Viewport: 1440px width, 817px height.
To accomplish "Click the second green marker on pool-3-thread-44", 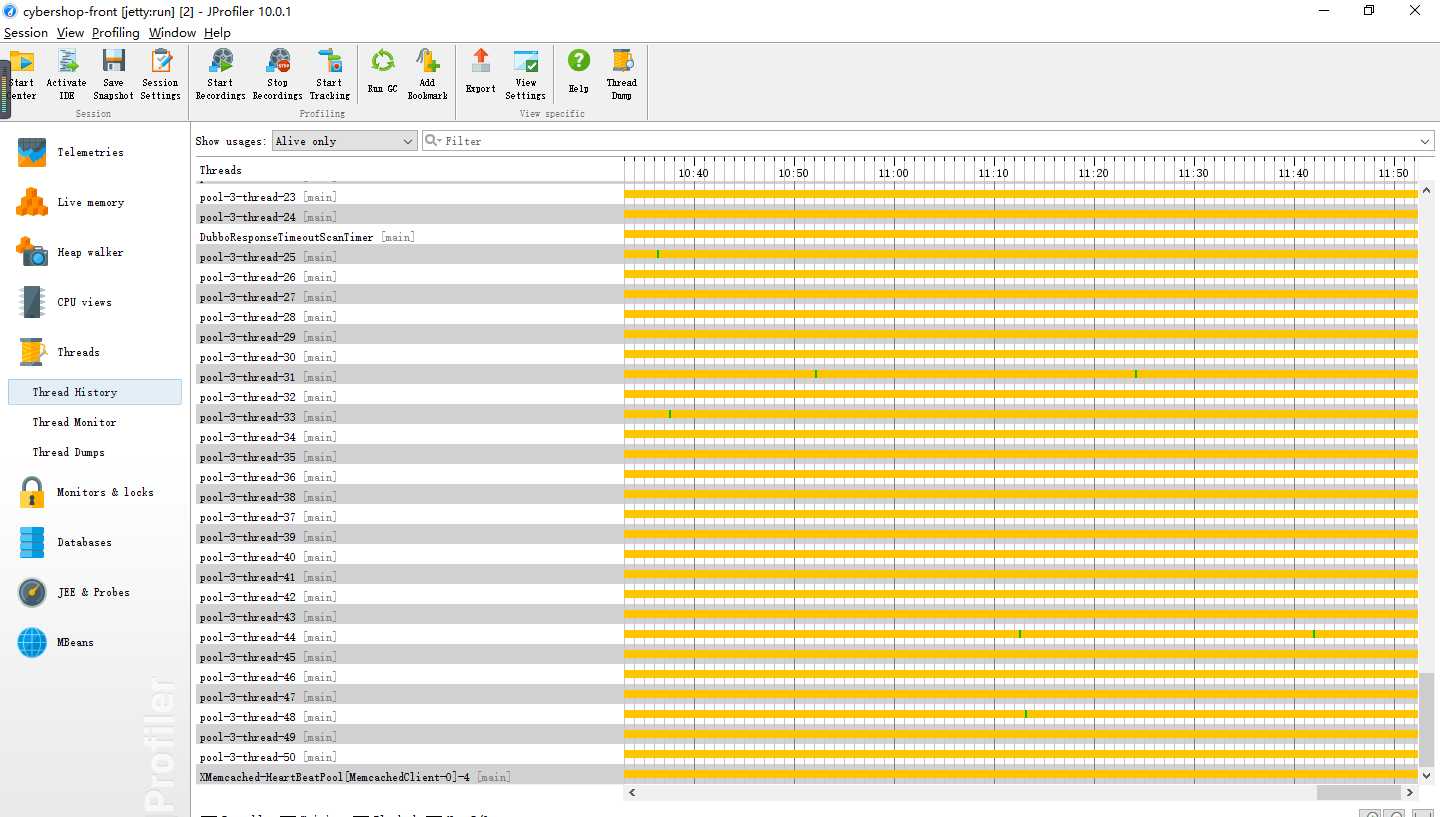I will click(x=1313, y=634).
